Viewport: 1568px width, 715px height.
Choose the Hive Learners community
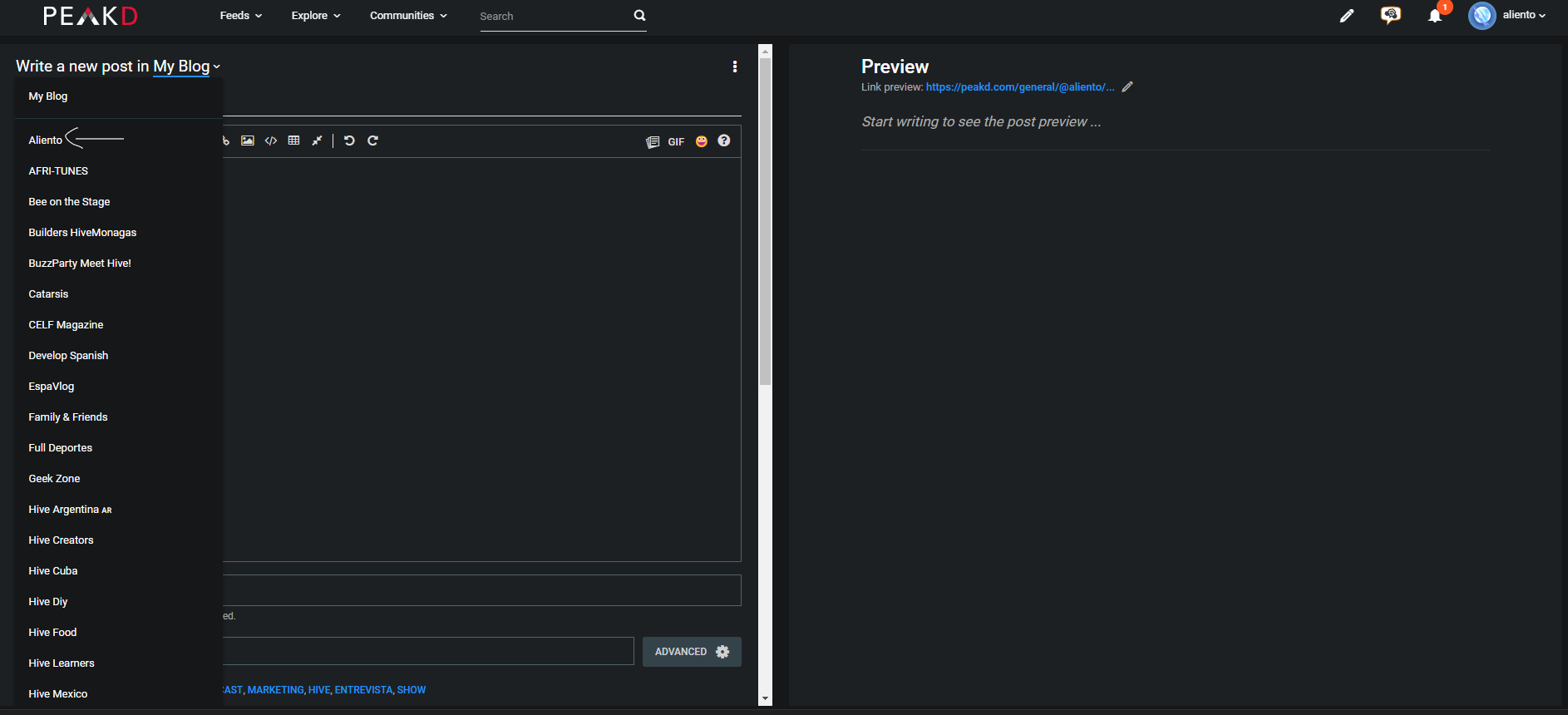point(119,663)
